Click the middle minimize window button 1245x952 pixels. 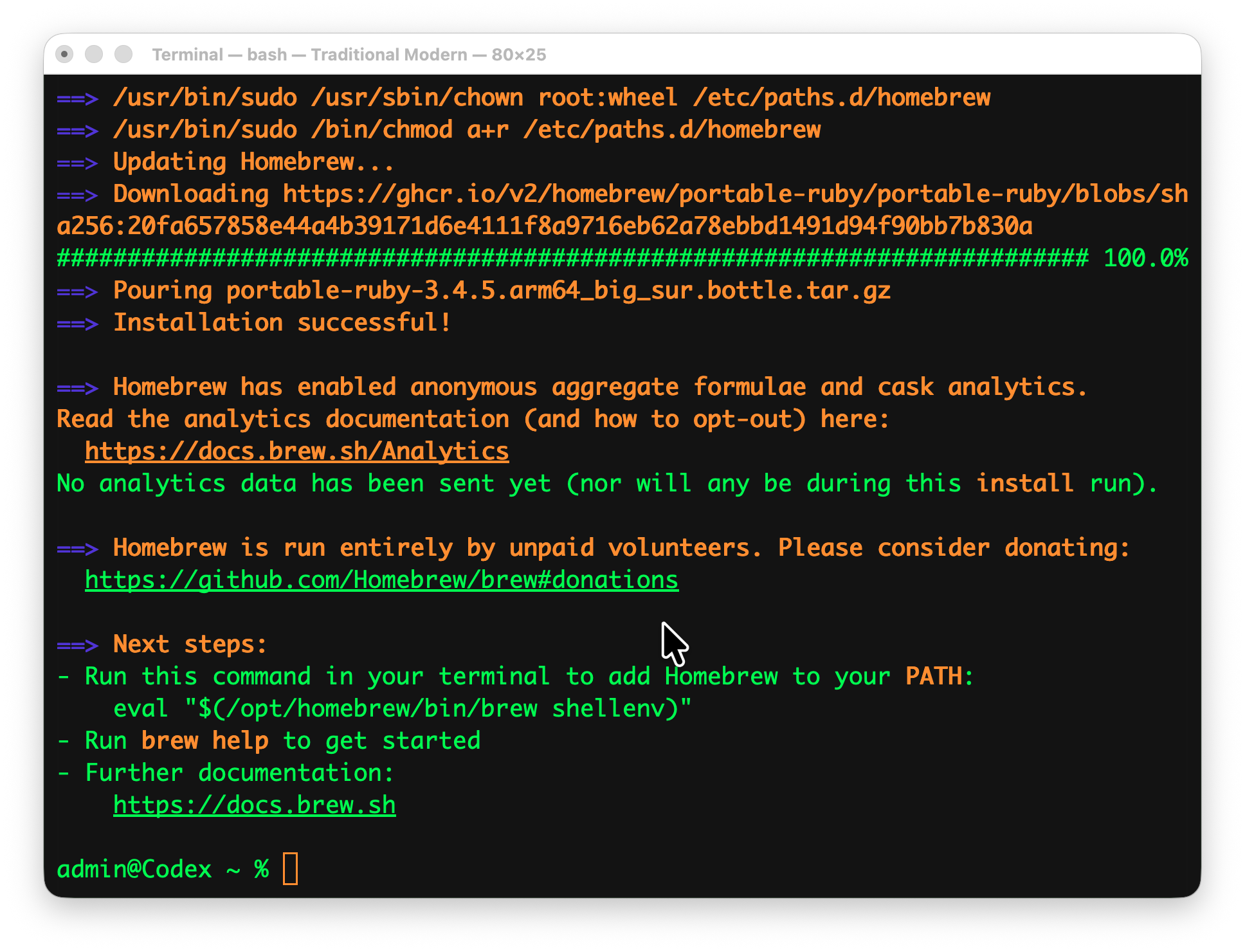click(94, 55)
